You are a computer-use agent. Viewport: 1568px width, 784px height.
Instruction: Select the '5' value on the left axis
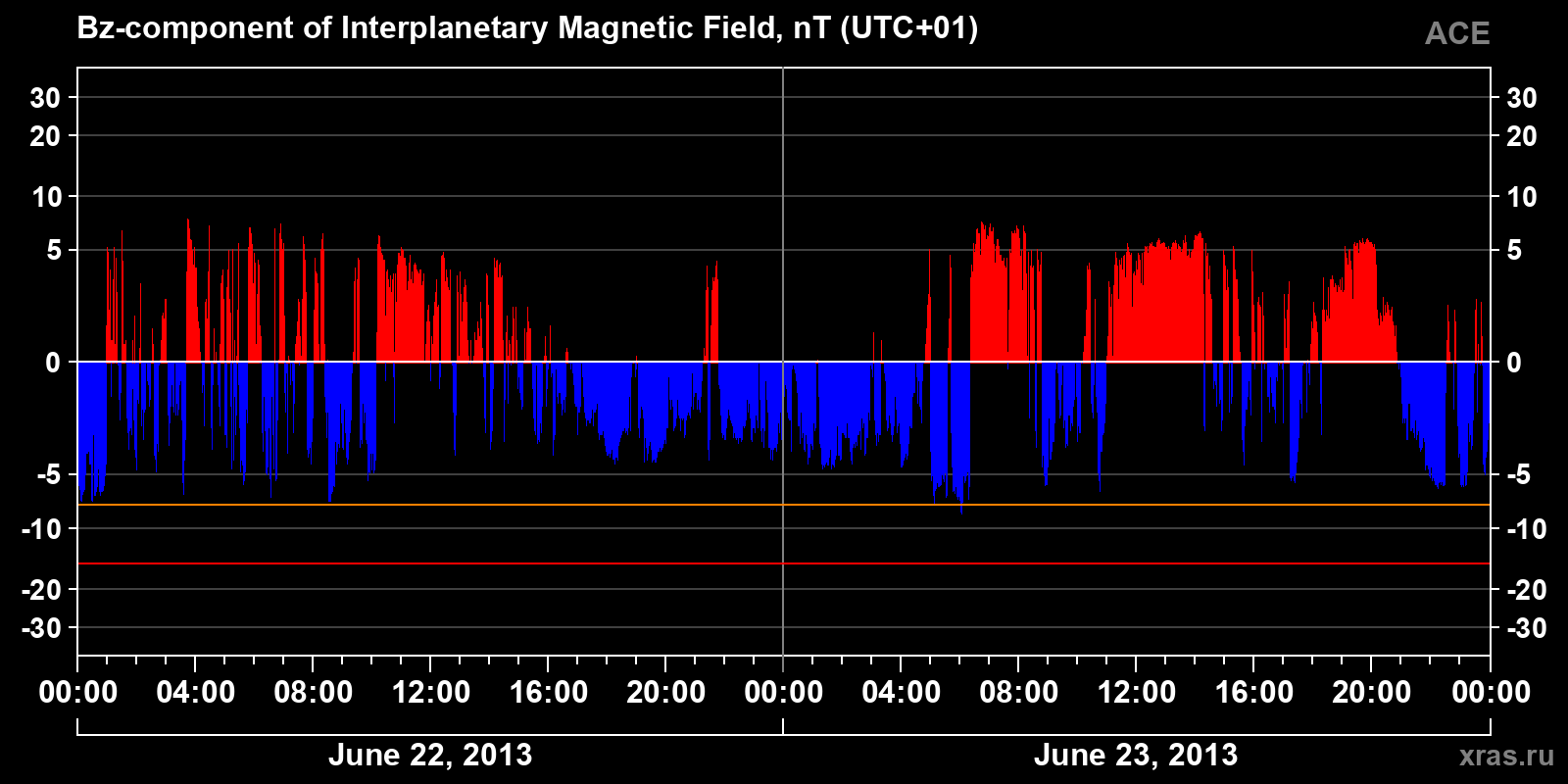(x=54, y=251)
